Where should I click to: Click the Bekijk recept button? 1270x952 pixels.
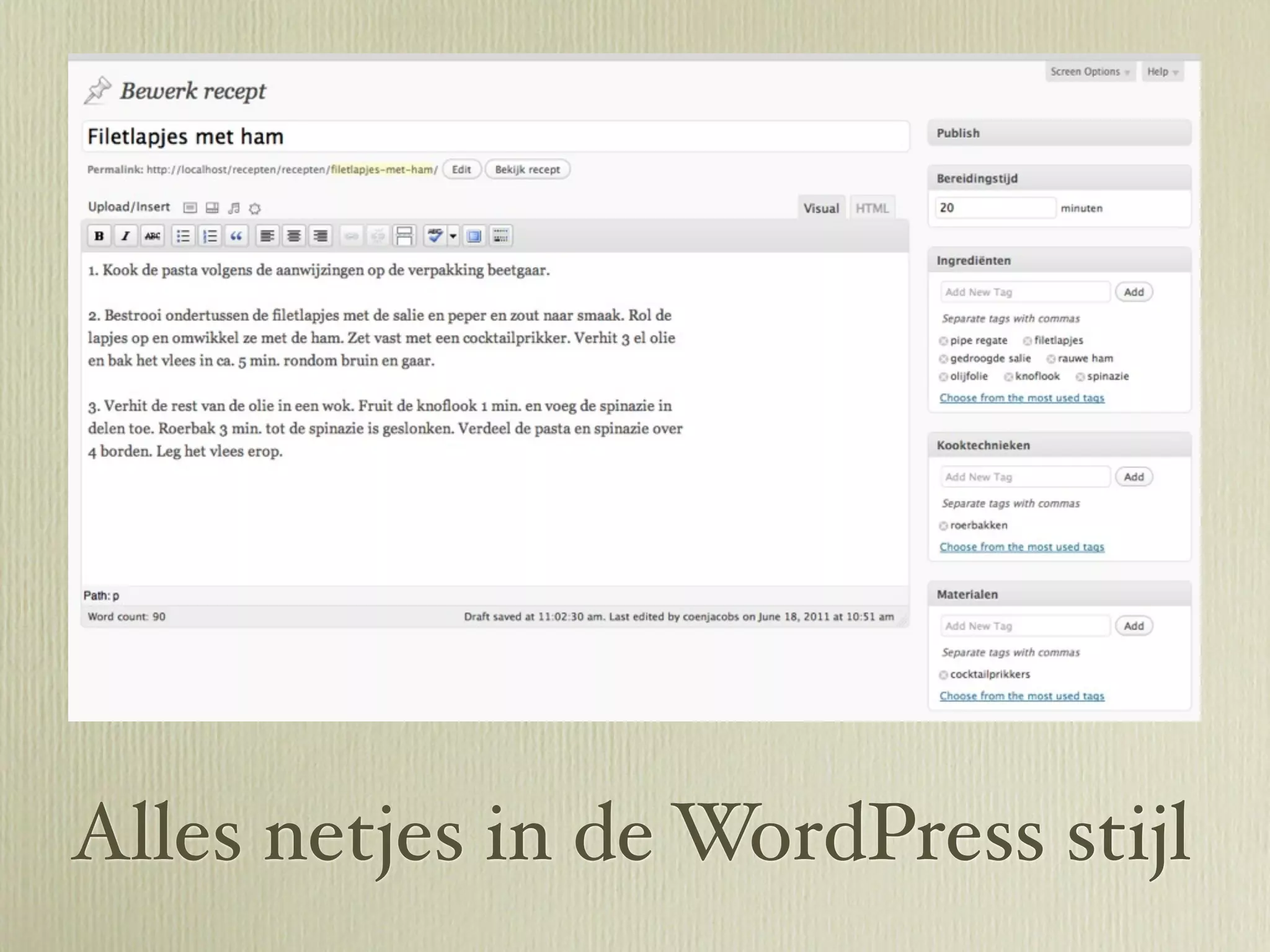click(527, 169)
